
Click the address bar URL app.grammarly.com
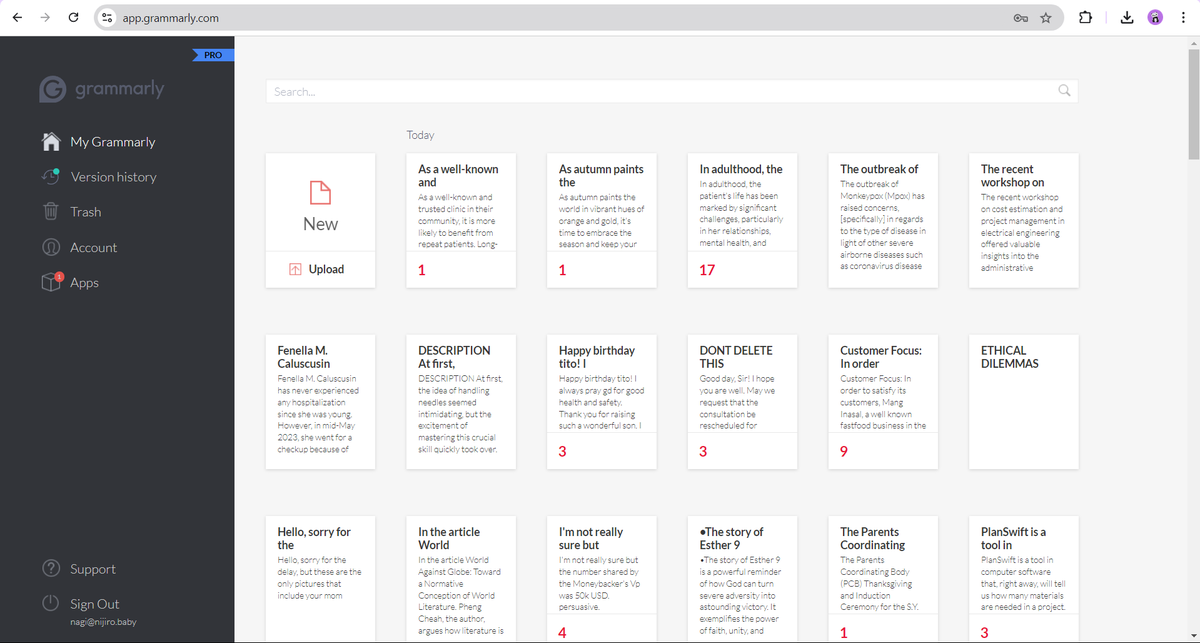tap(171, 17)
